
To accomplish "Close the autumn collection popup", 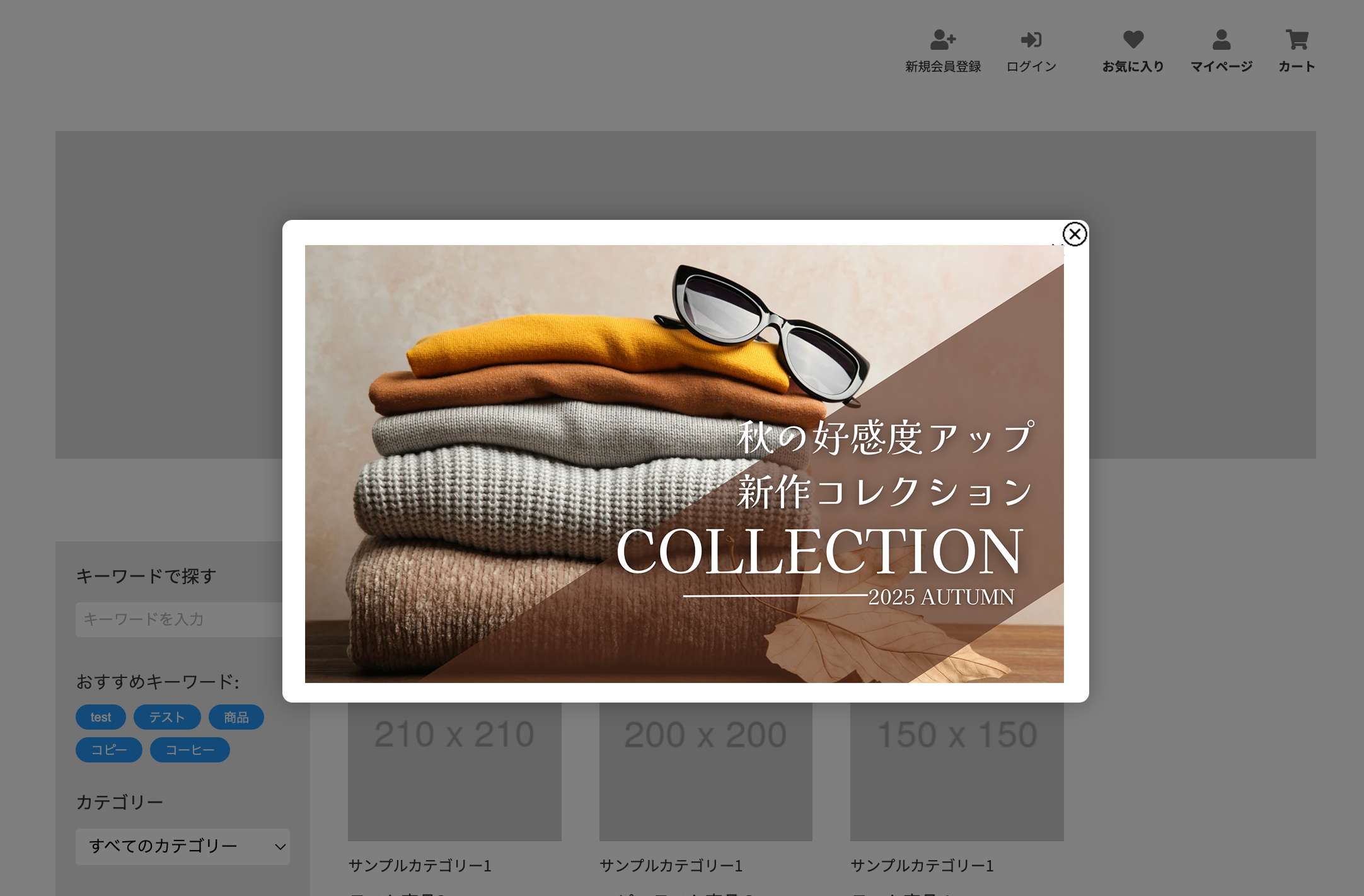I will coord(1074,234).
